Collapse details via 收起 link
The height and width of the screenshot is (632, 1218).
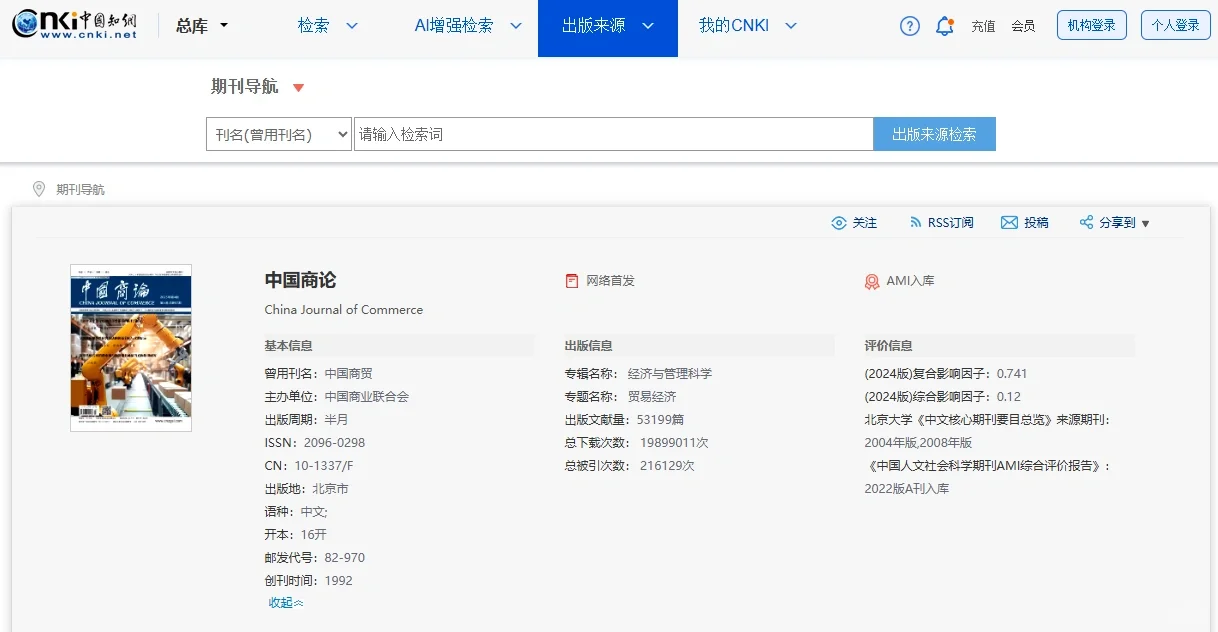(x=286, y=602)
